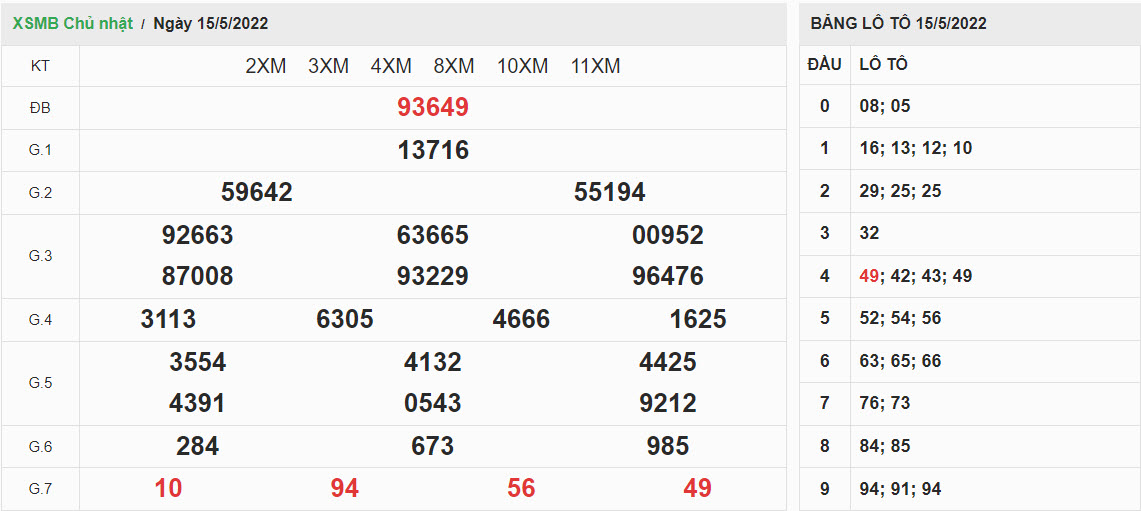Click the BẢNG LÔ TÔ 15/5/2022 header
1141x511 pixels.
(x=898, y=23)
